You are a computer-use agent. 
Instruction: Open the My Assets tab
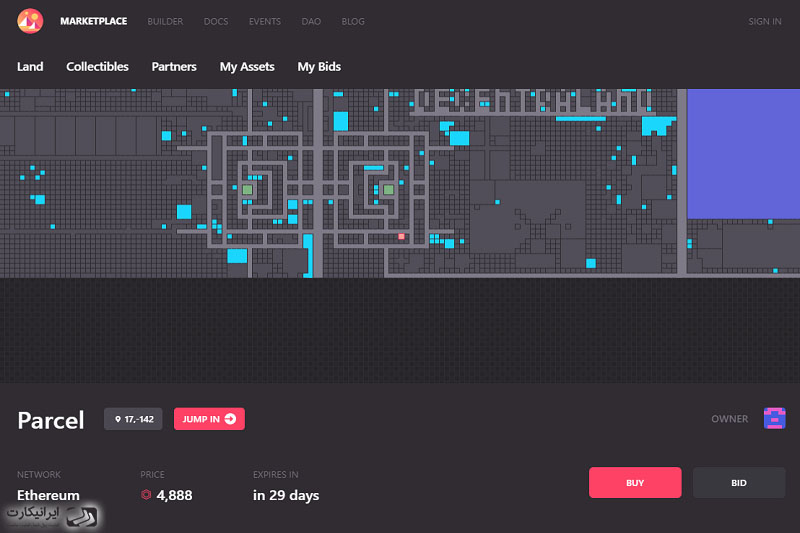pyautogui.click(x=247, y=67)
